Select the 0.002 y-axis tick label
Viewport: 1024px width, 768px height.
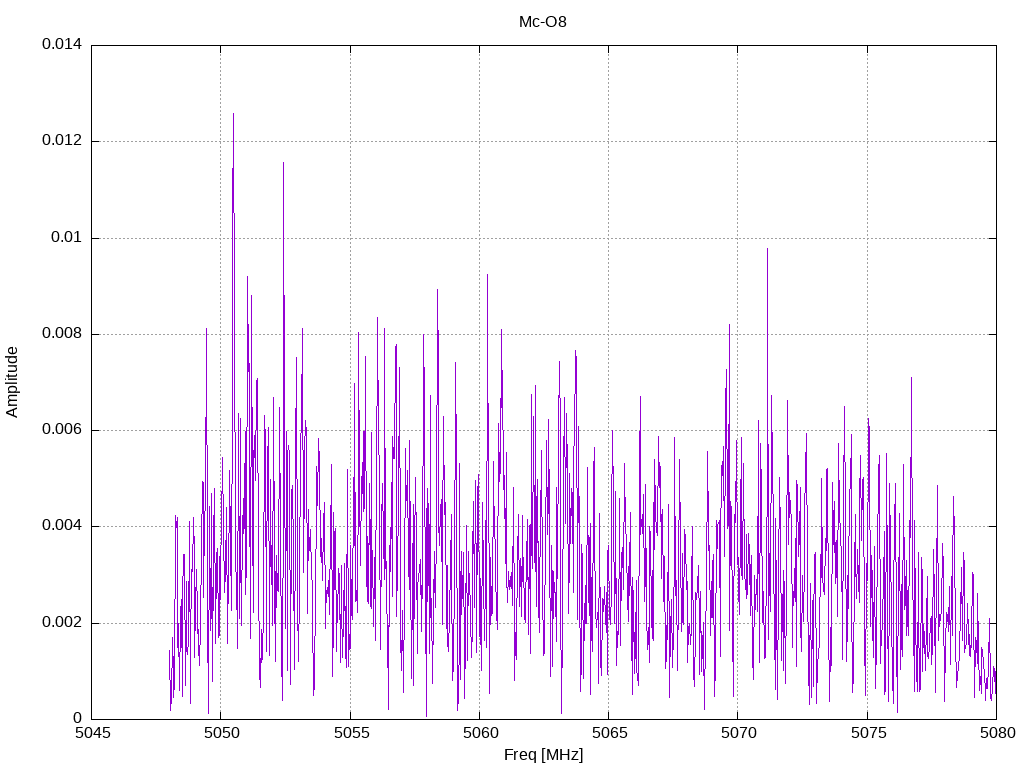coord(61,623)
